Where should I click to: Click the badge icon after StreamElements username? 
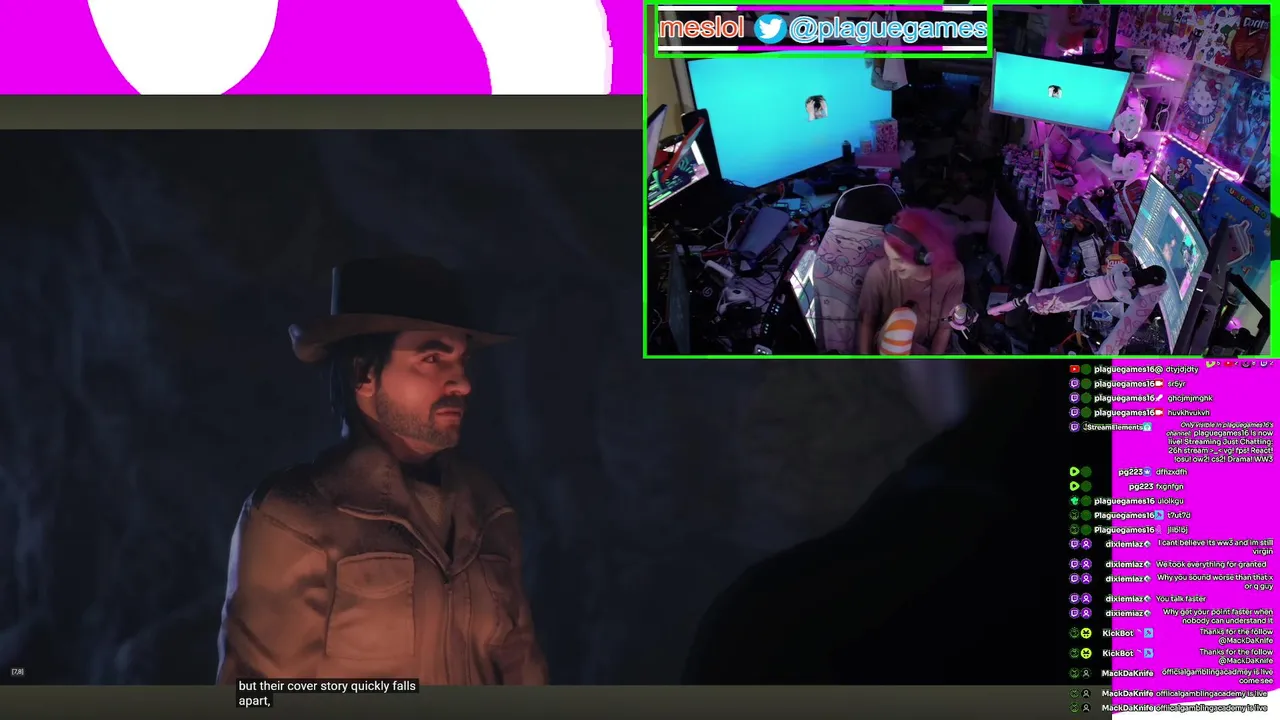1147,427
